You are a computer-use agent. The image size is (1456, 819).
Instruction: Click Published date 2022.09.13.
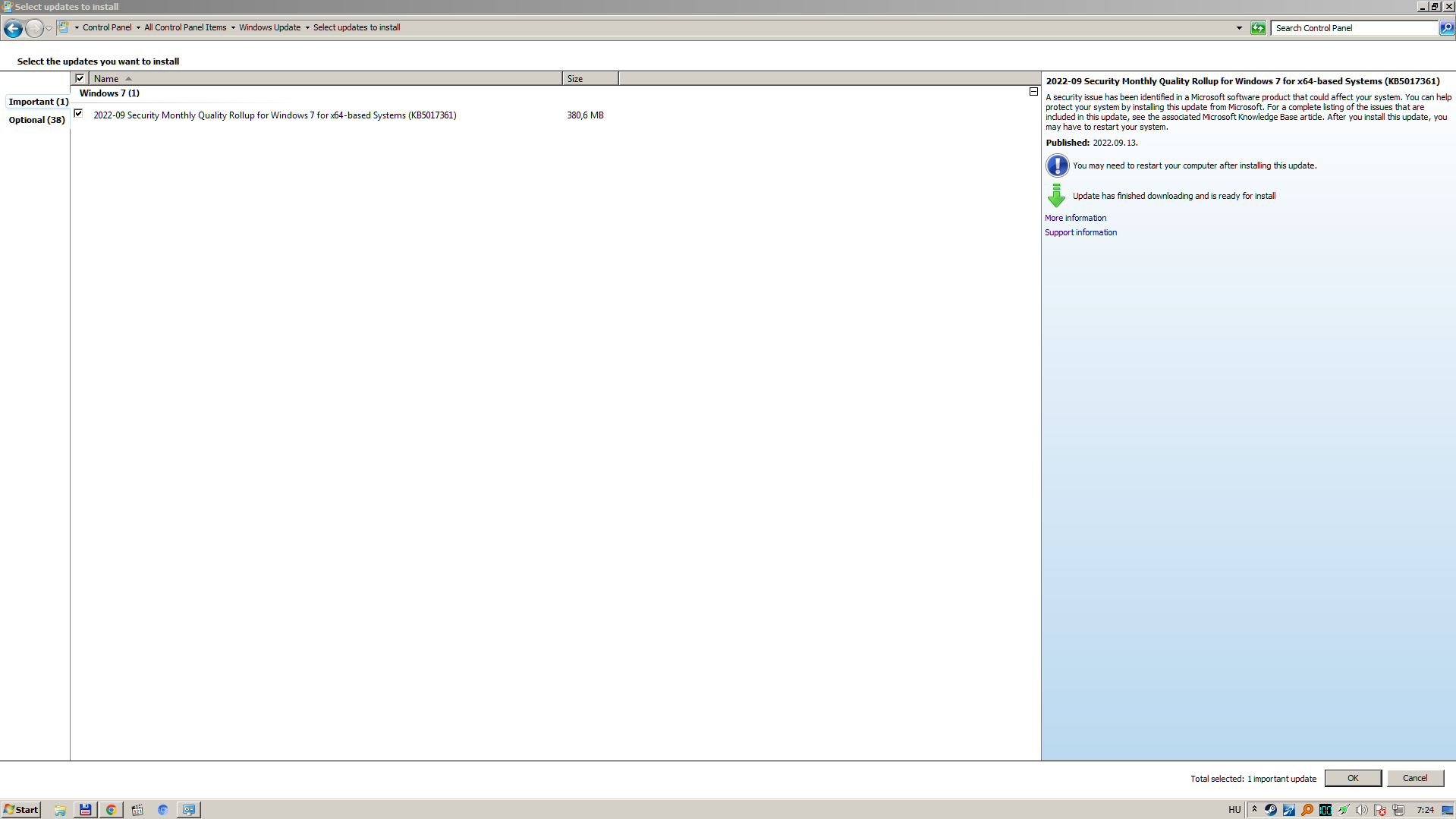tap(1115, 143)
